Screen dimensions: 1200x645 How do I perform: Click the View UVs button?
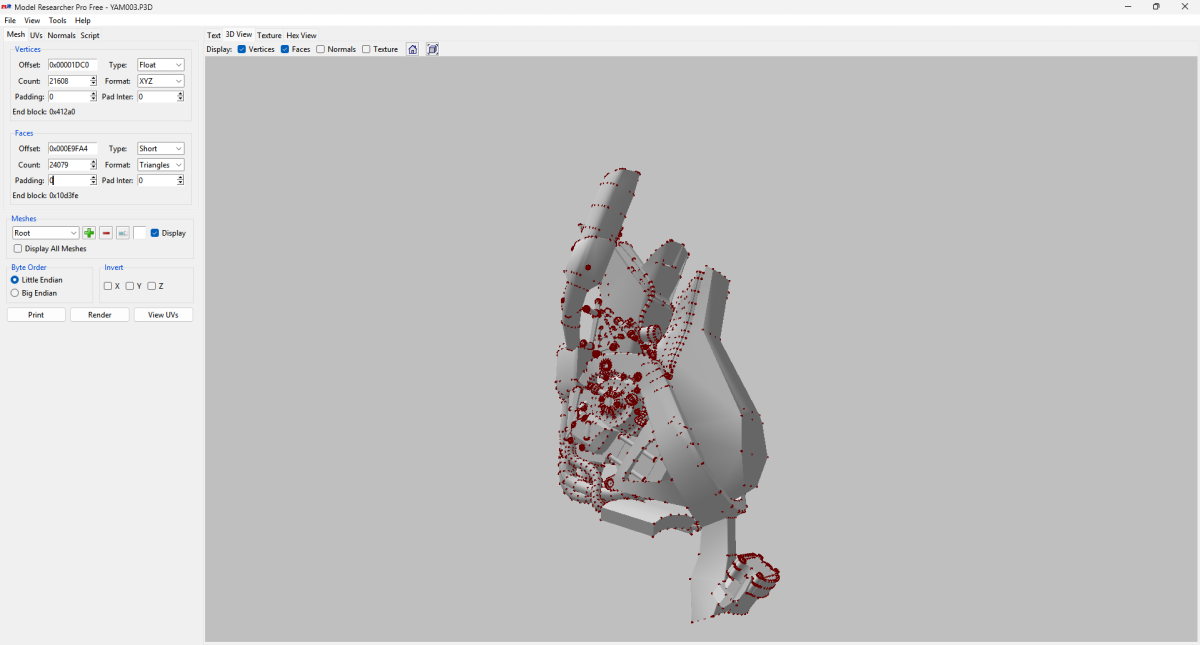tap(163, 315)
